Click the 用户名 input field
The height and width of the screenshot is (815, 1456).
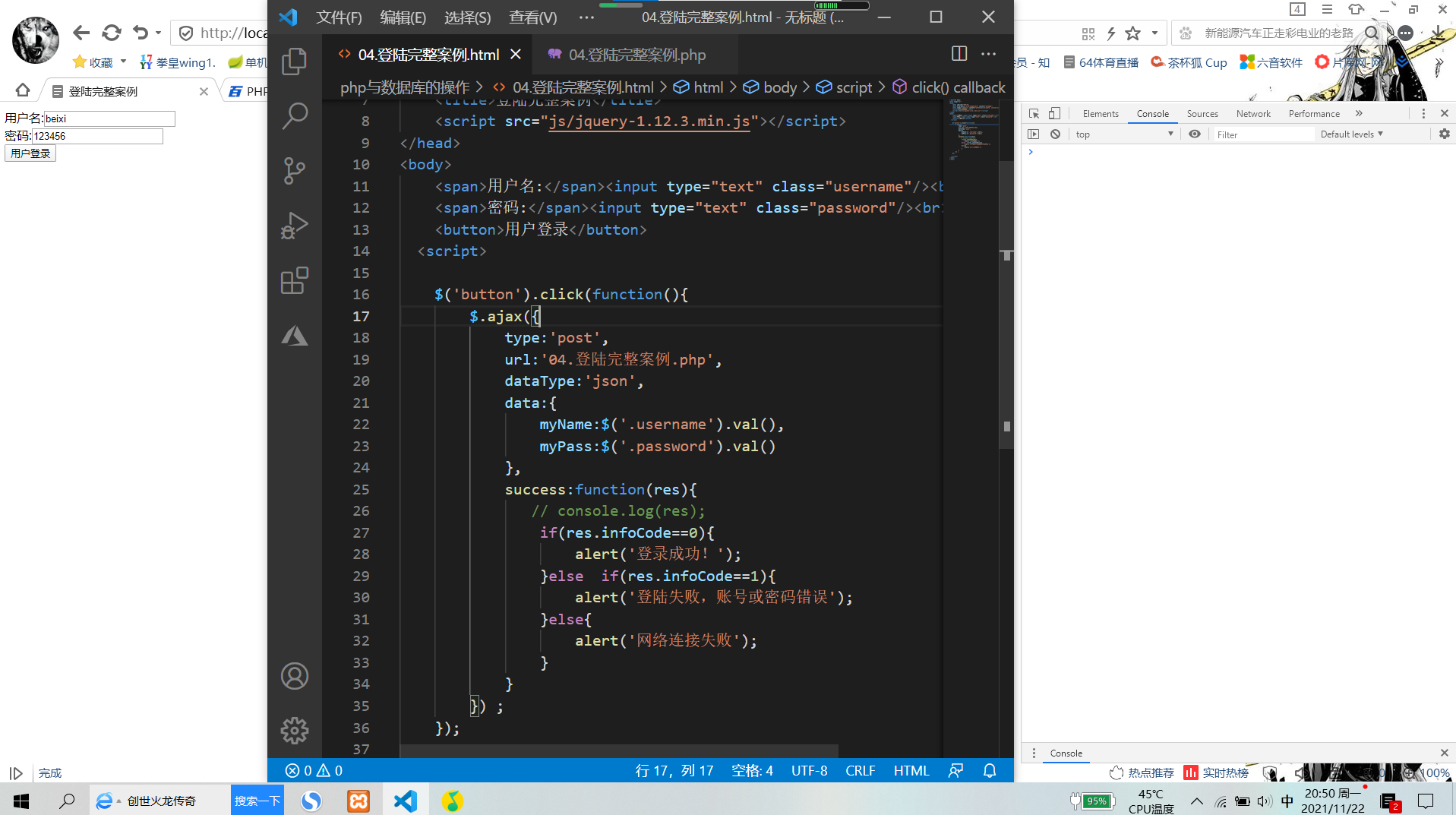(109, 118)
